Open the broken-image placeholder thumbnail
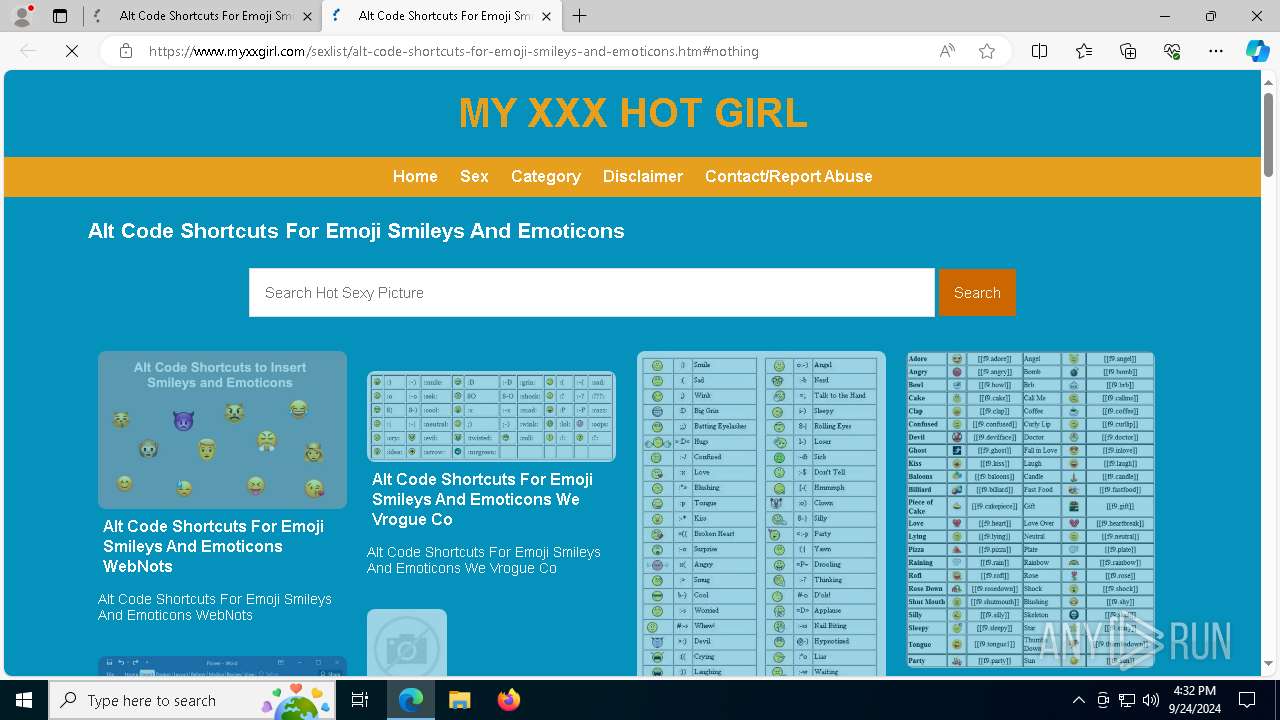Image resolution: width=1280 pixels, height=720 pixels. [x=407, y=643]
